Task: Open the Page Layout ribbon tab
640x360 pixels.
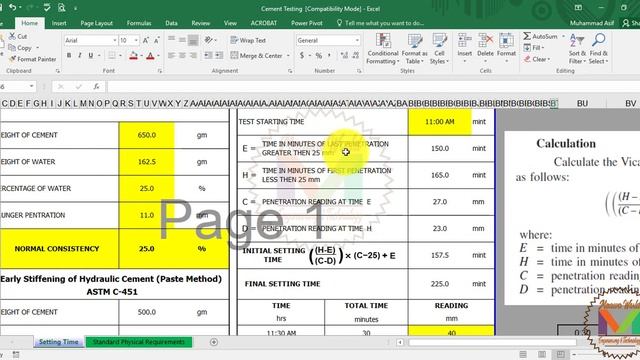Action: pyautogui.click(x=96, y=23)
